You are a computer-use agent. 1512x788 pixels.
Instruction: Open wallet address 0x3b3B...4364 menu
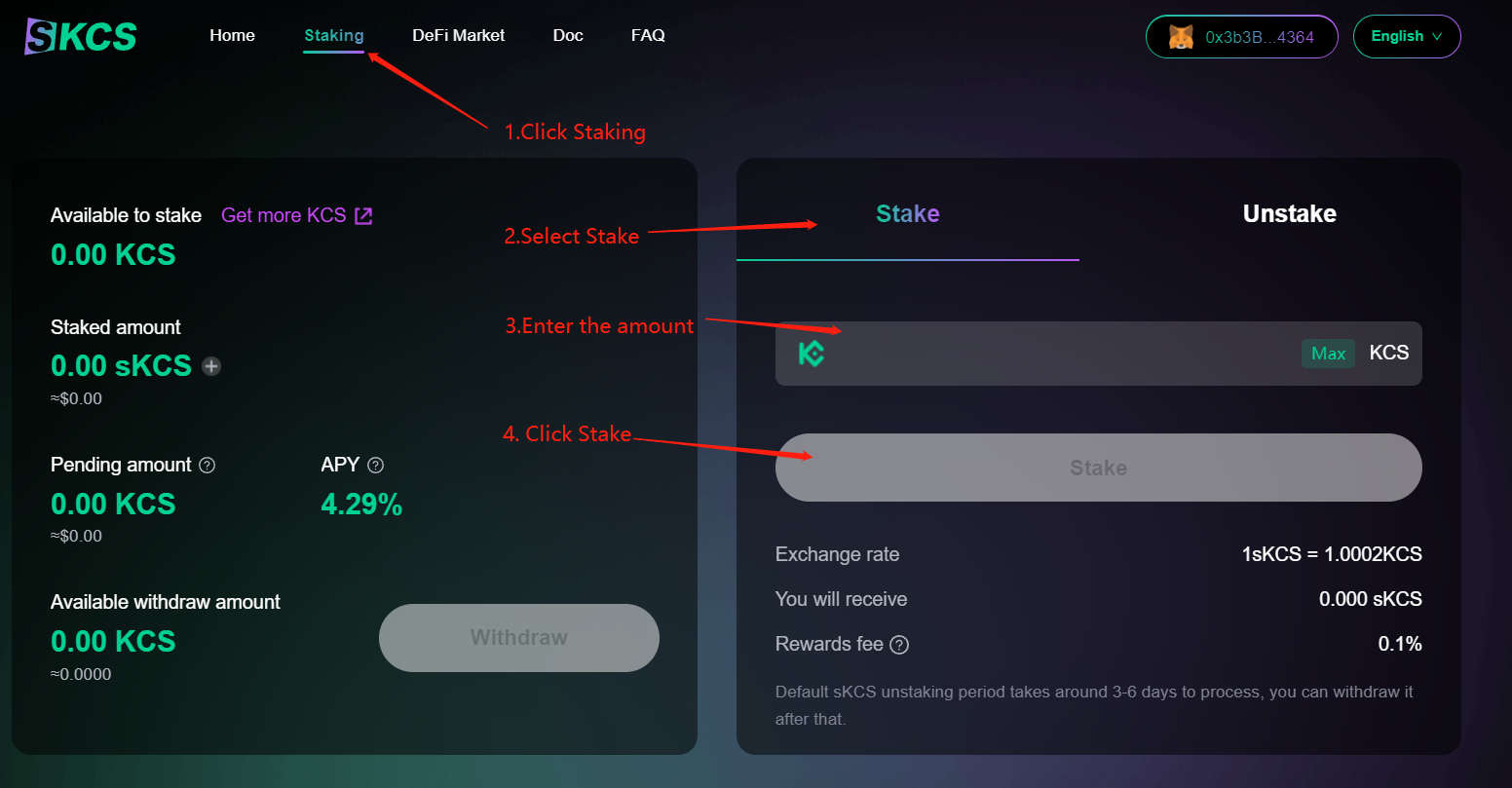coord(1241,37)
